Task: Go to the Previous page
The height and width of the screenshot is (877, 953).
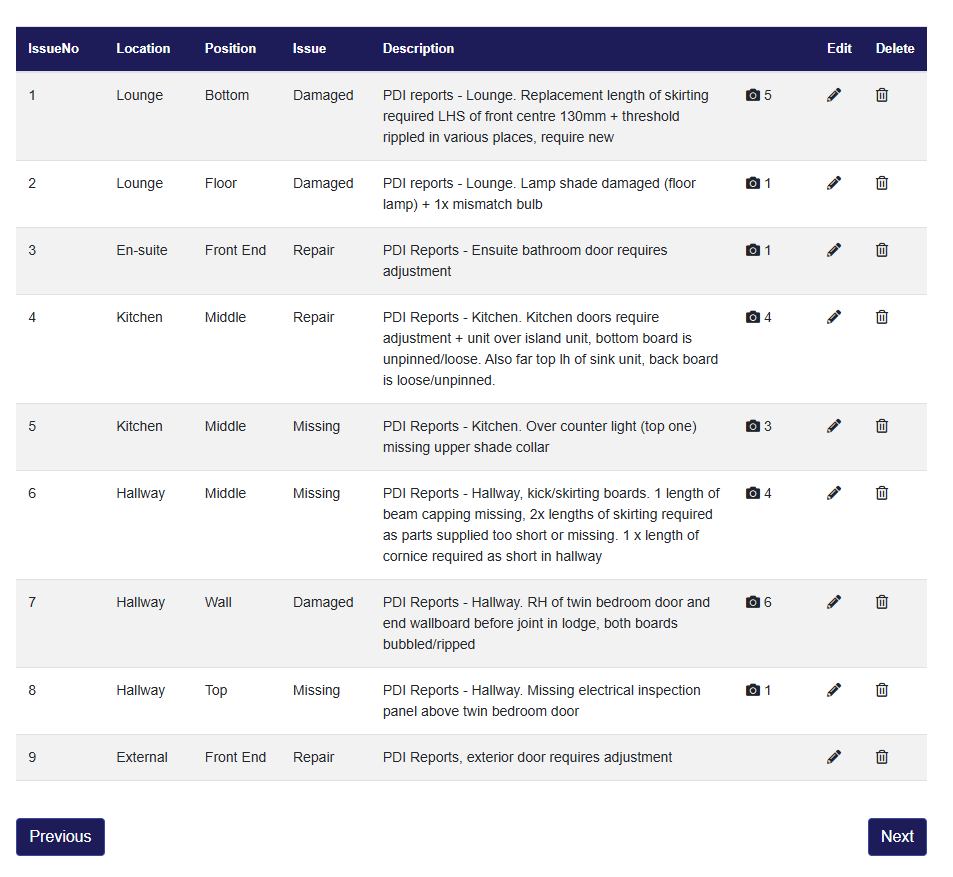Action: 60,837
